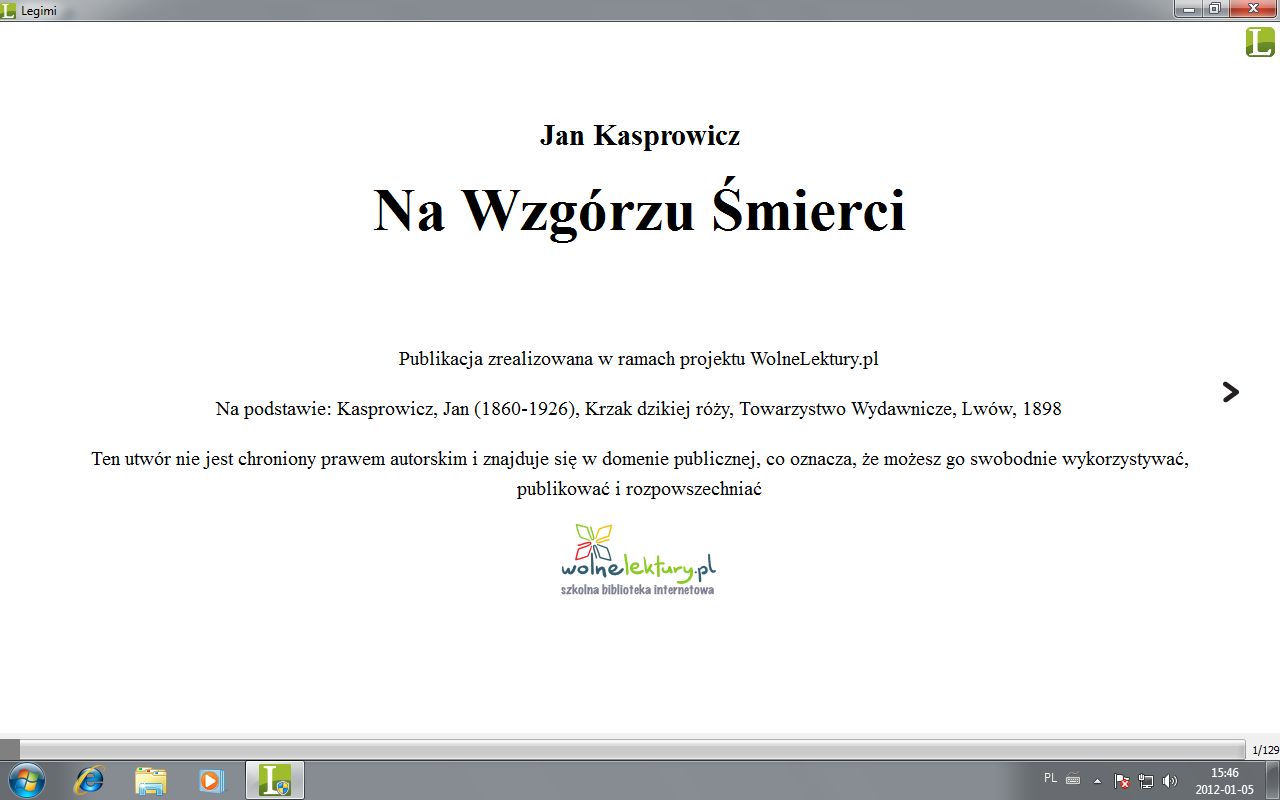Click the title Na Wzgórzu Śmierci

(x=640, y=210)
